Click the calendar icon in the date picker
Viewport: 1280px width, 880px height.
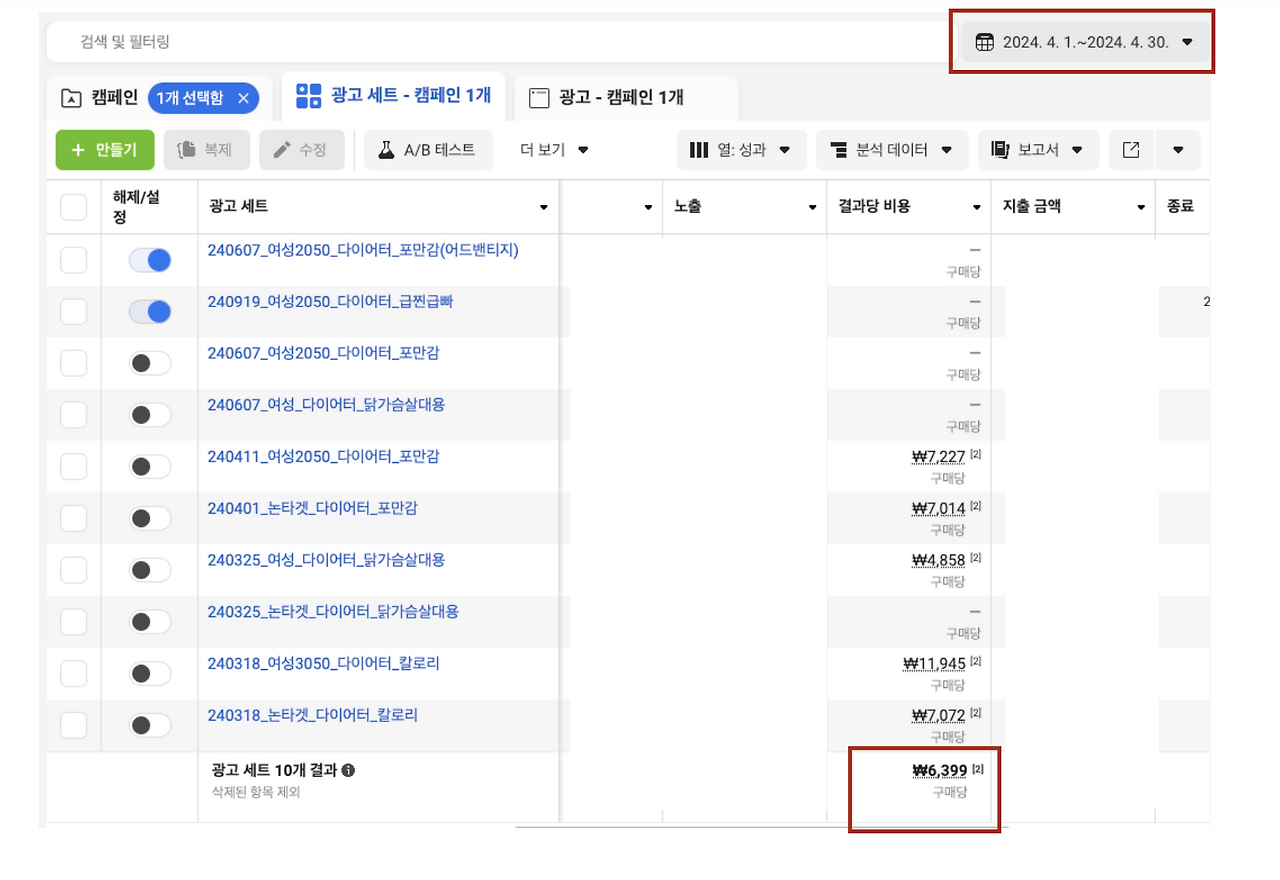pyautogui.click(x=984, y=41)
